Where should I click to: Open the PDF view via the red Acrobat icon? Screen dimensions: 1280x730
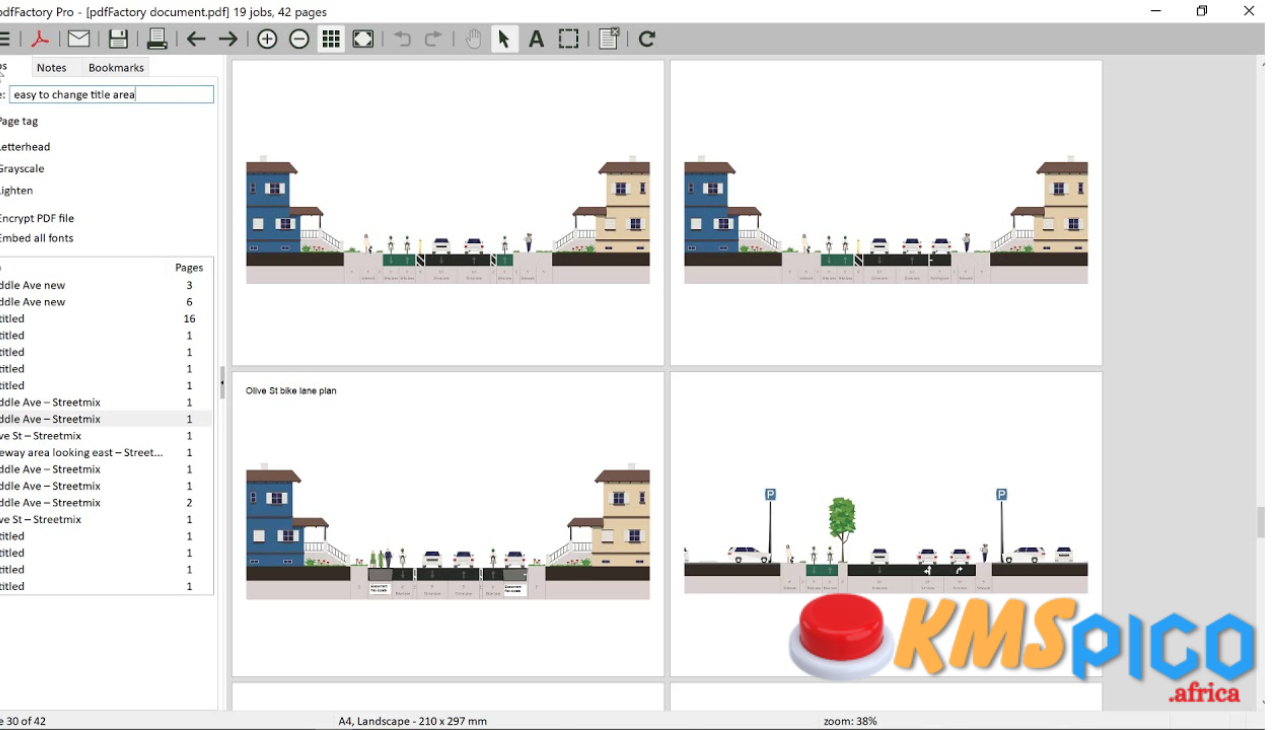[39, 39]
